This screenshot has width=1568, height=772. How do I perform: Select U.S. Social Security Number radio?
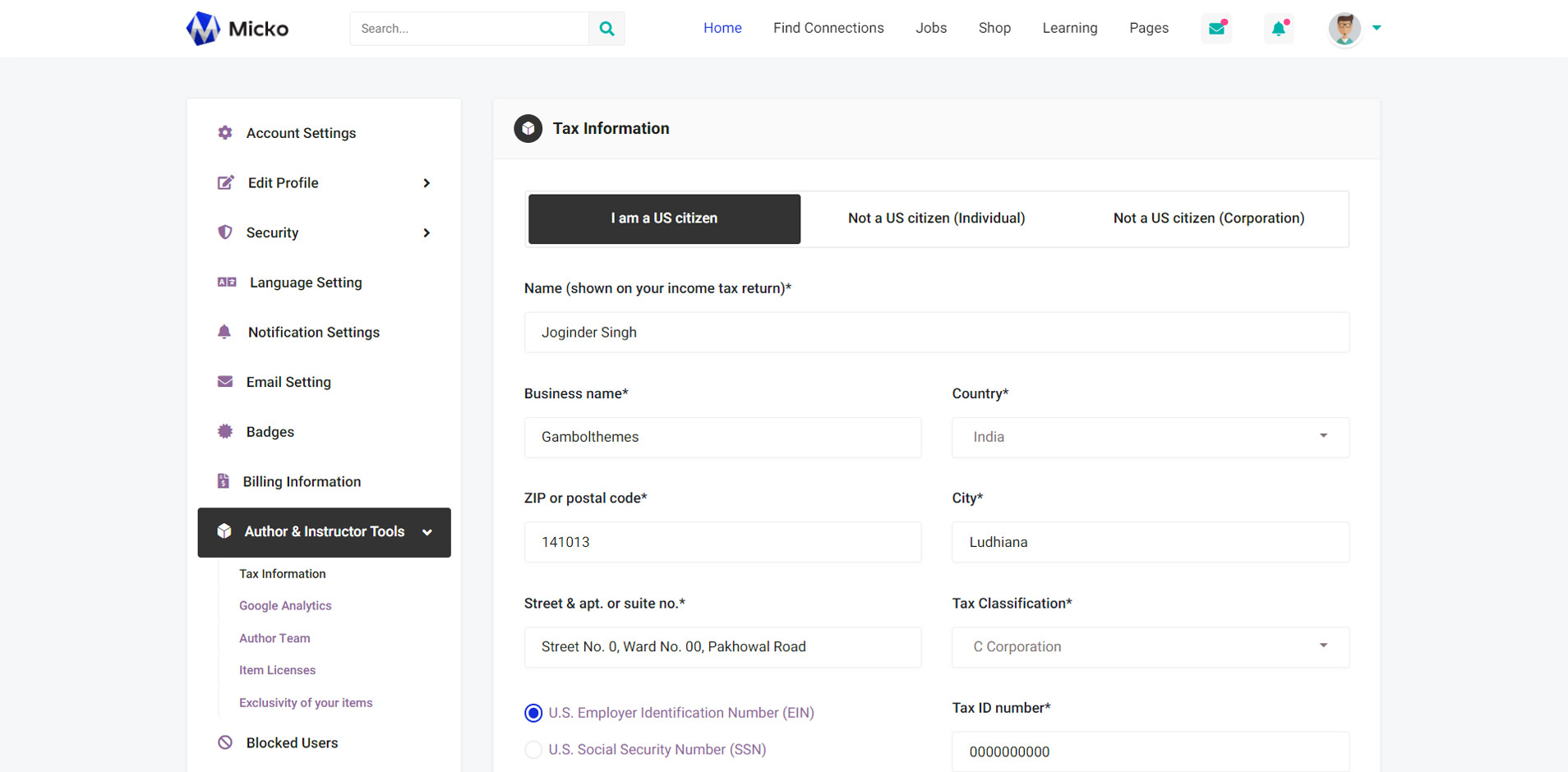click(x=533, y=750)
